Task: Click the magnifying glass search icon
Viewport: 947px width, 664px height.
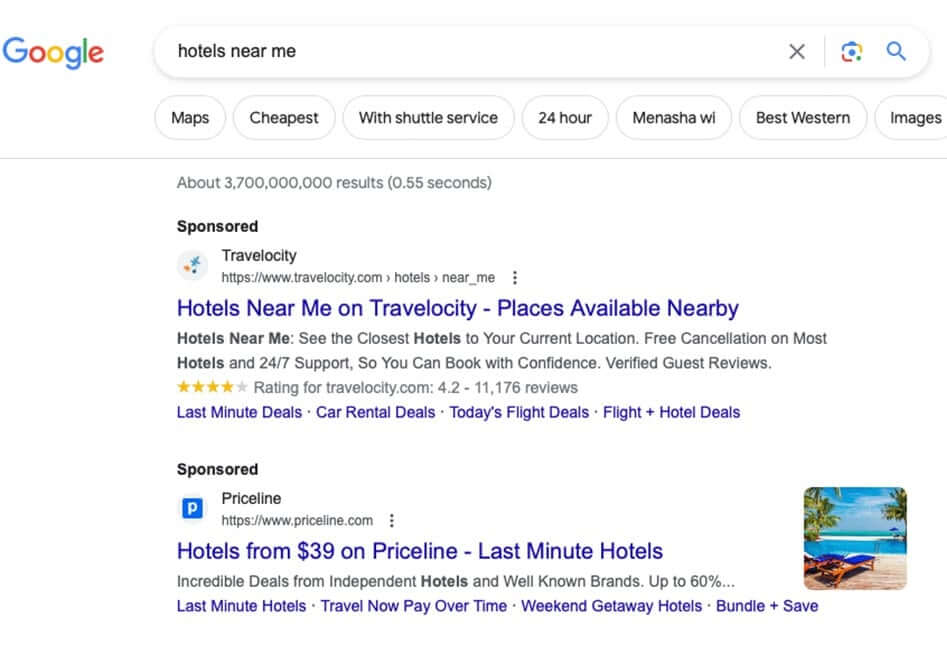Action: tap(896, 52)
